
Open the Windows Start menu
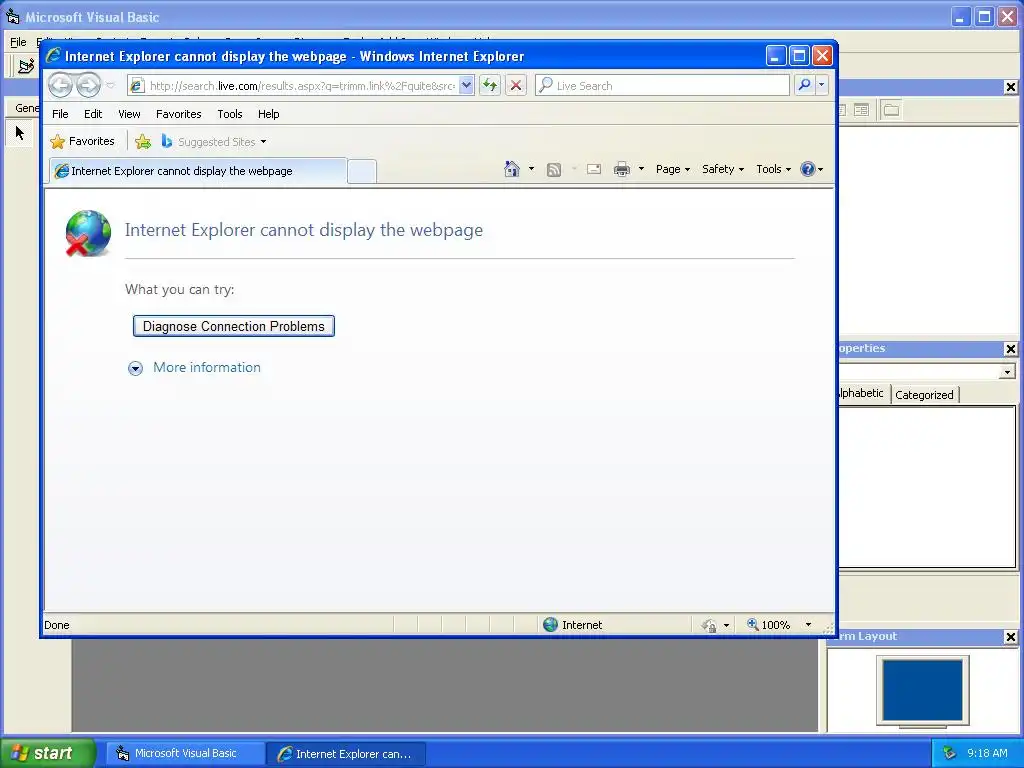click(48, 754)
